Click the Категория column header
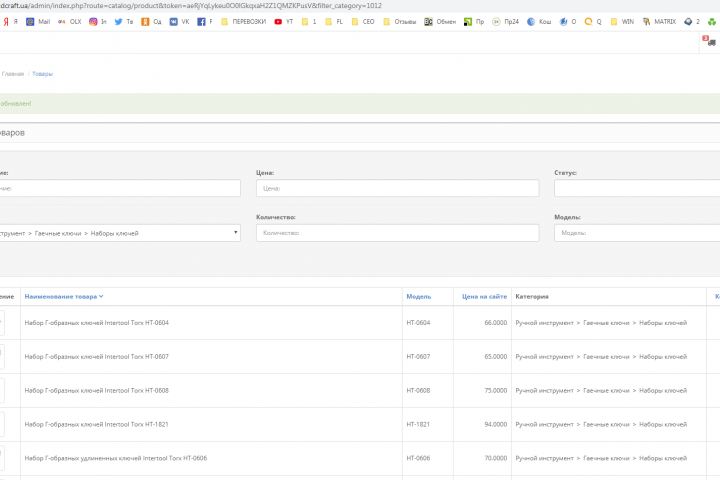 [532, 297]
